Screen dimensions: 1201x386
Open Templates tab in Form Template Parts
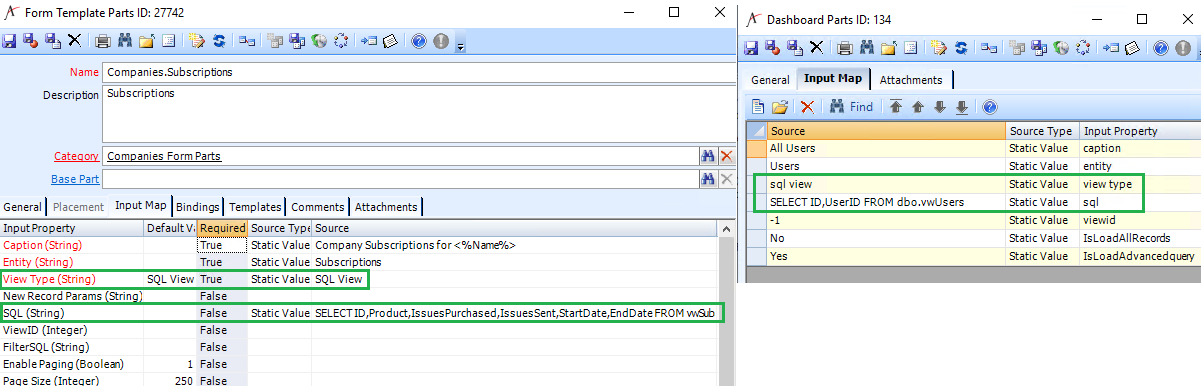click(255, 207)
